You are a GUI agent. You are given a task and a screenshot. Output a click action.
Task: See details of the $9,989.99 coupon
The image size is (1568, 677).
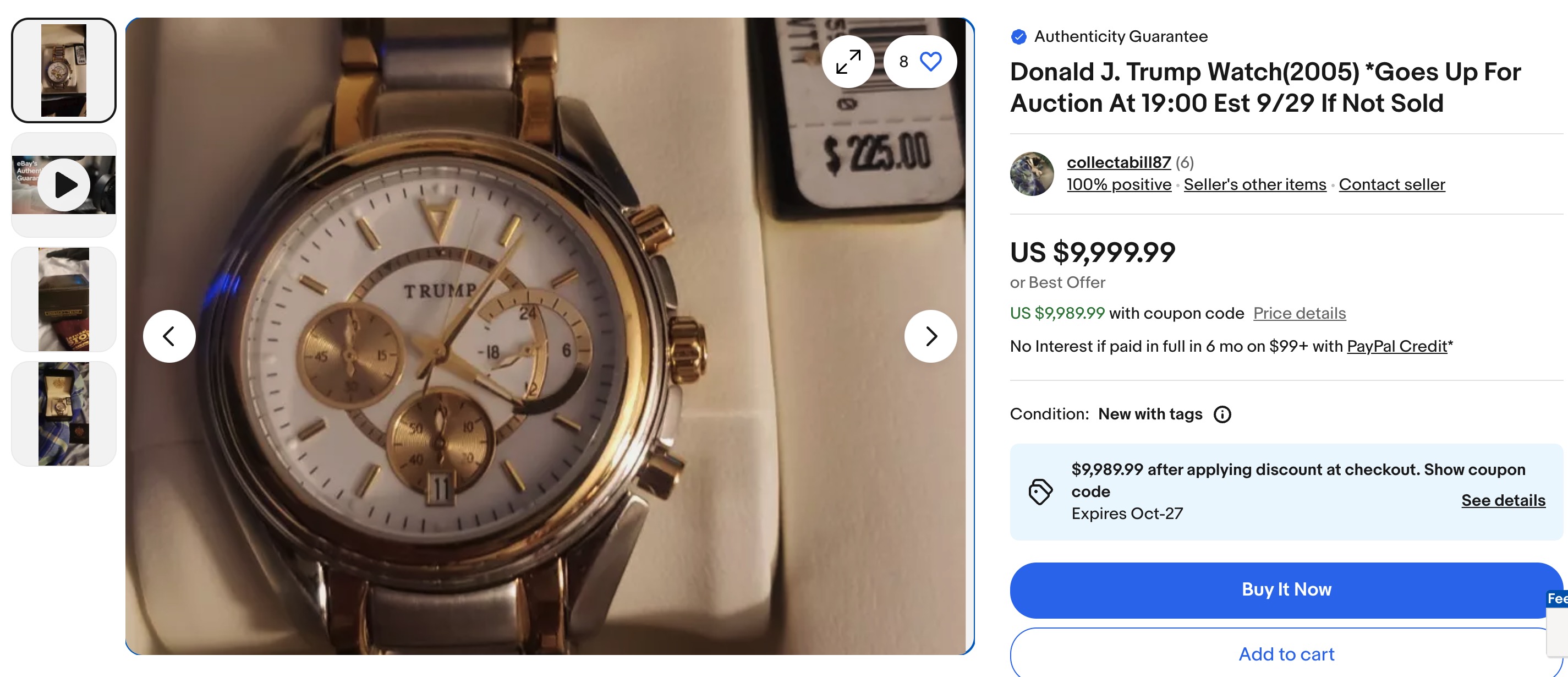(x=1503, y=500)
